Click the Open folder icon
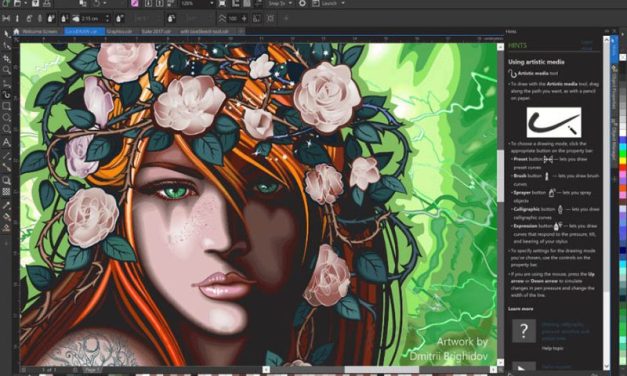This screenshot has height=376, width=627. click(x=17, y=3)
